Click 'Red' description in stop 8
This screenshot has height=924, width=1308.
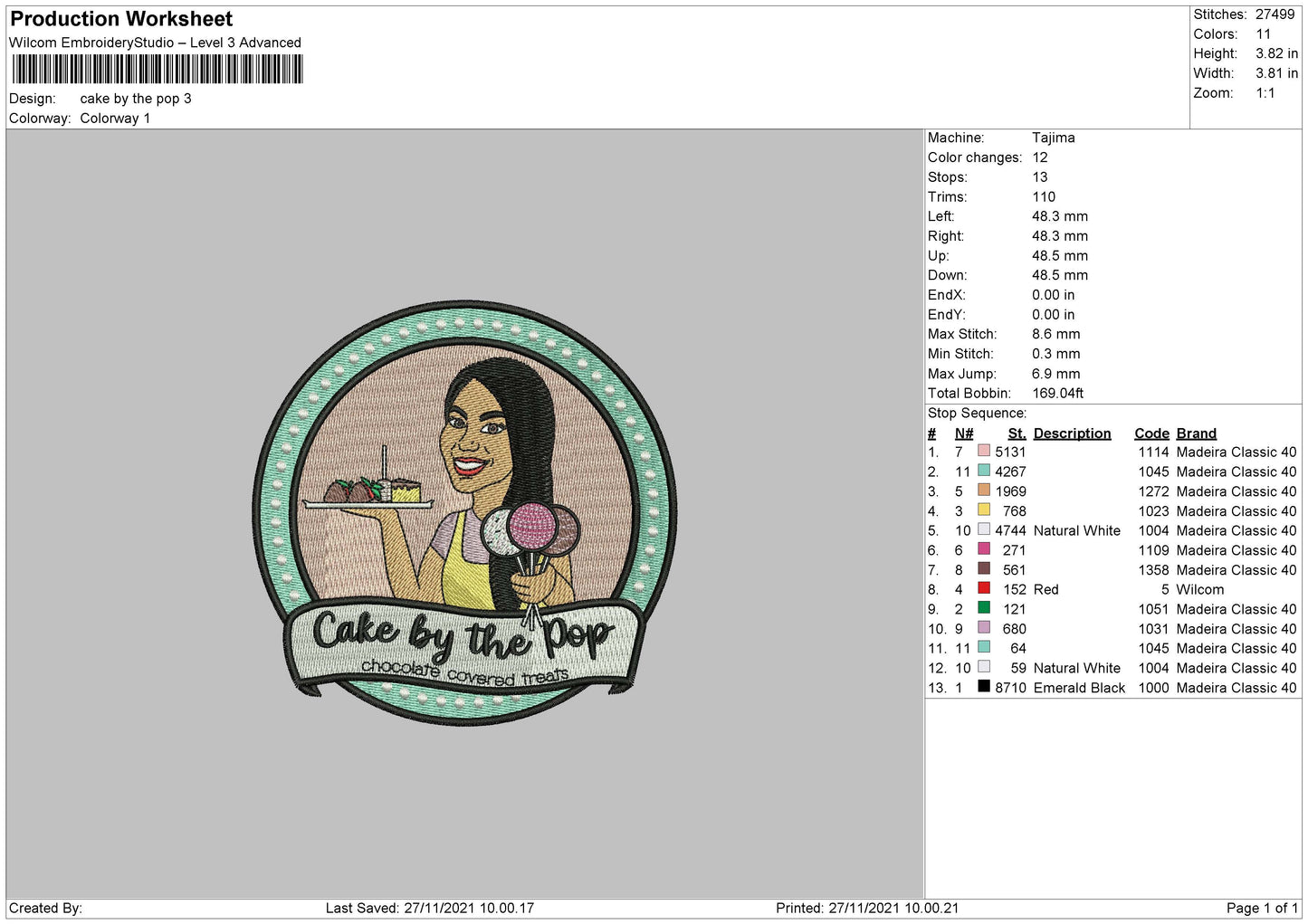point(1045,589)
